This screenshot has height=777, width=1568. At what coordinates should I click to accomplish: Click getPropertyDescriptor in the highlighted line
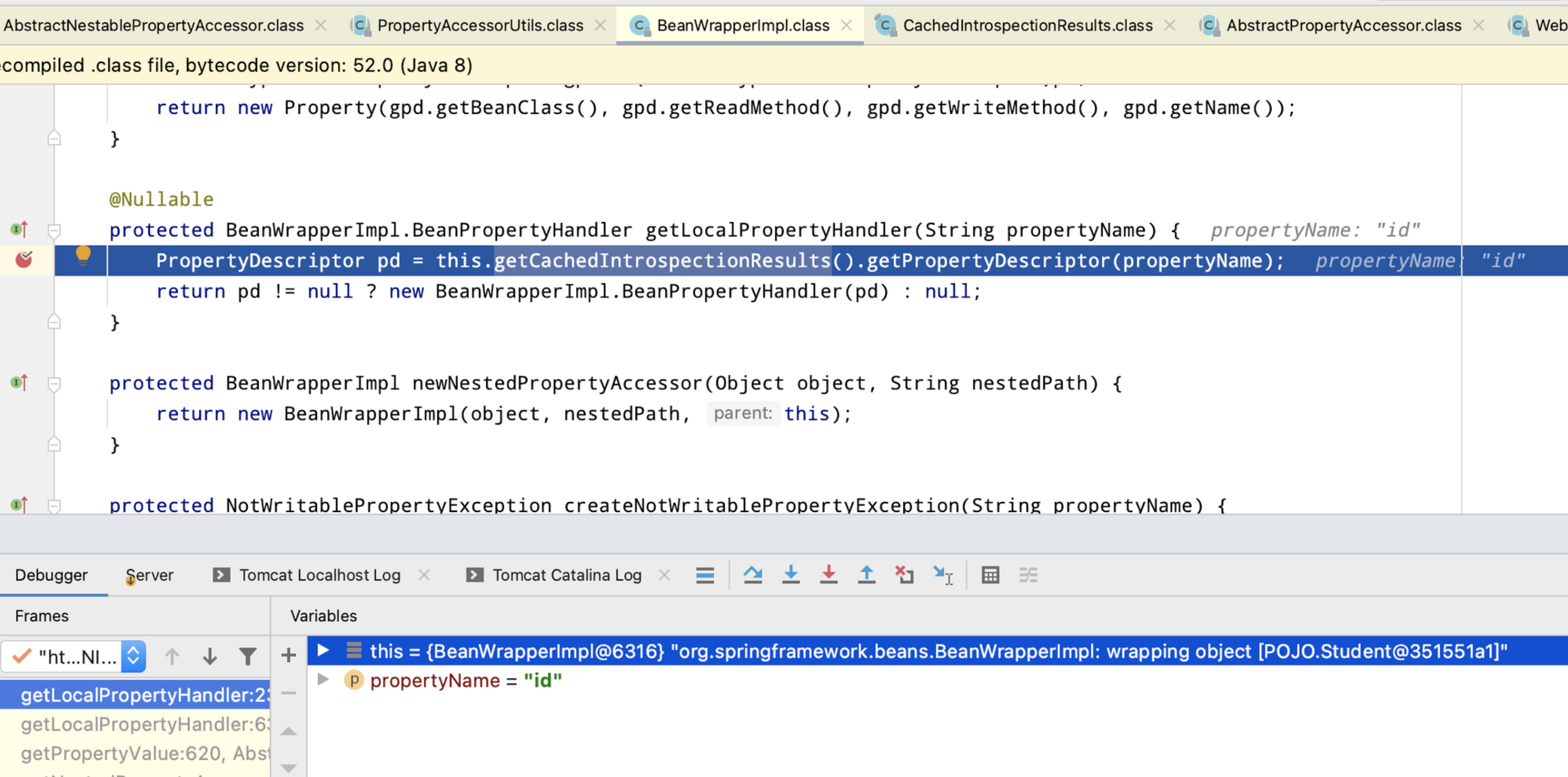[x=988, y=261]
